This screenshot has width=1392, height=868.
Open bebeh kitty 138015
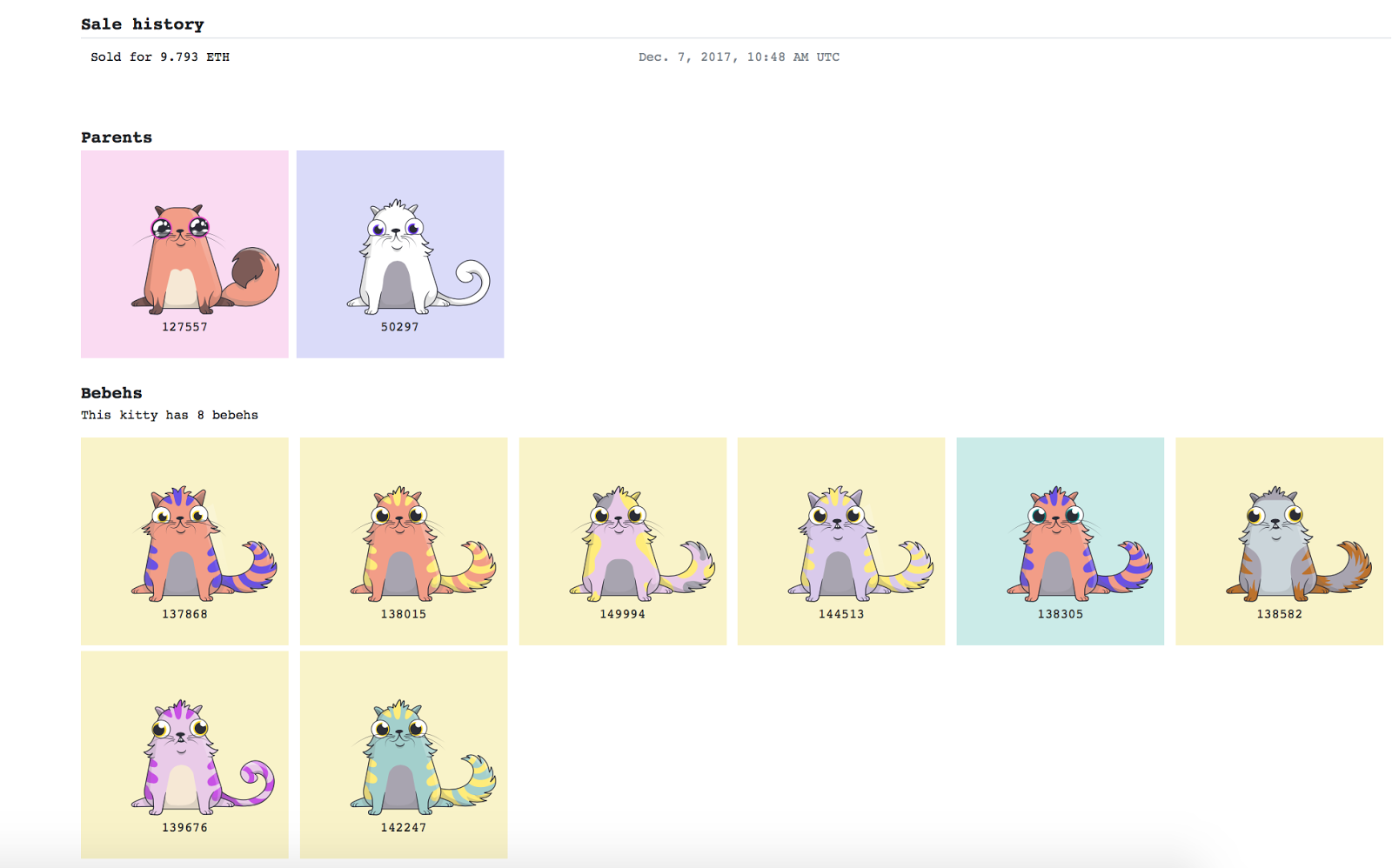click(404, 541)
